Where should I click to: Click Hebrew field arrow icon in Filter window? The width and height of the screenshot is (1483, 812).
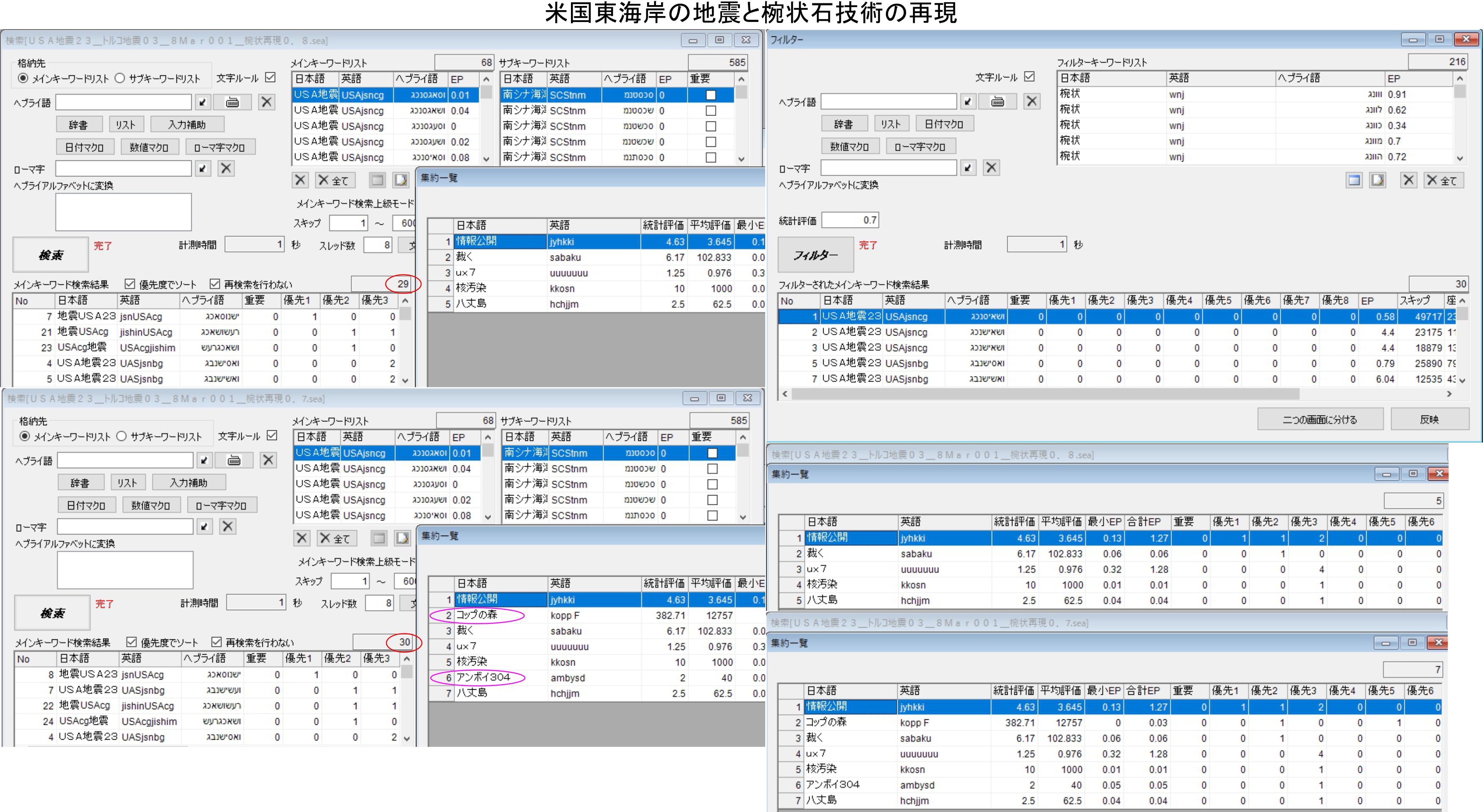point(968,102)
